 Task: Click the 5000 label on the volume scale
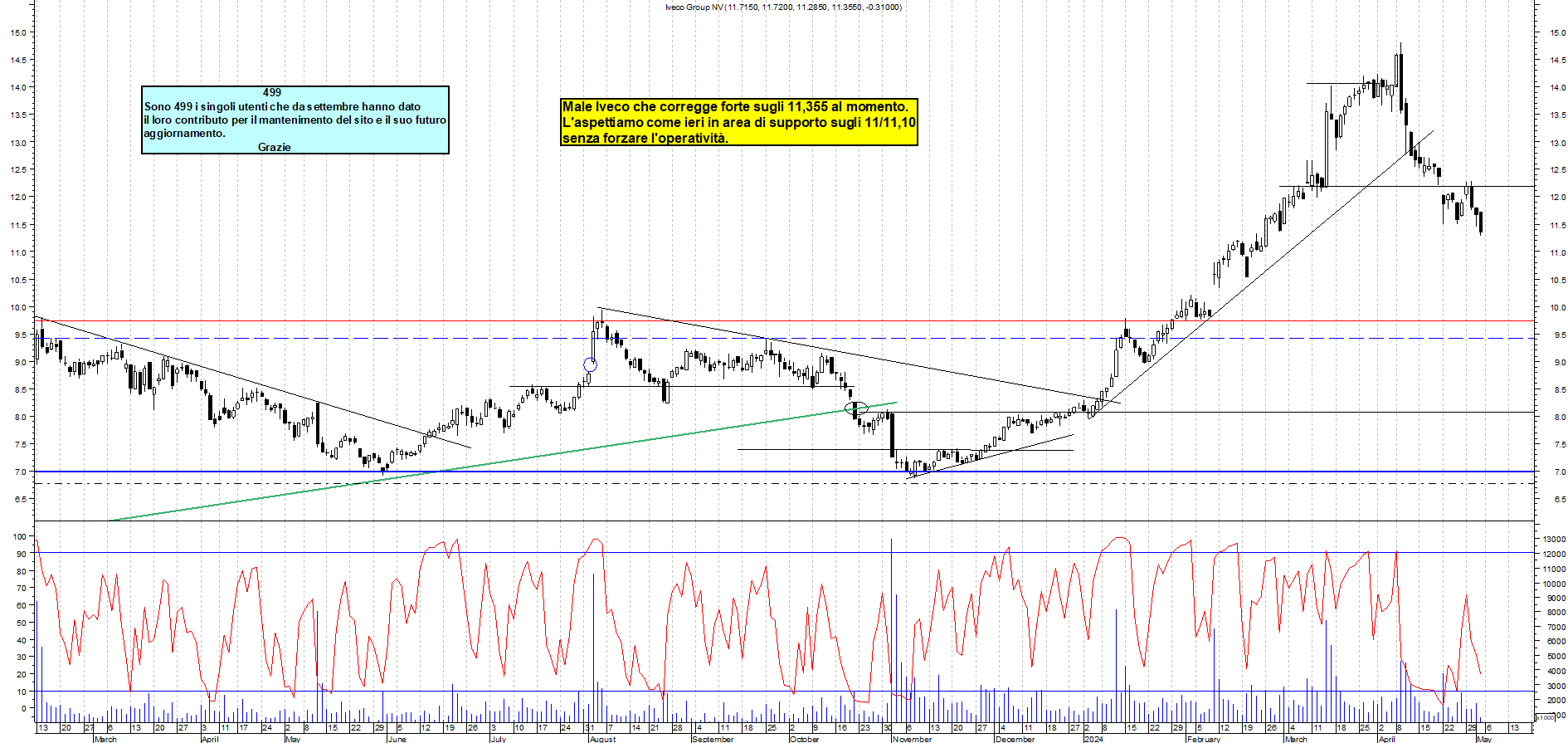pos(1556,657)
